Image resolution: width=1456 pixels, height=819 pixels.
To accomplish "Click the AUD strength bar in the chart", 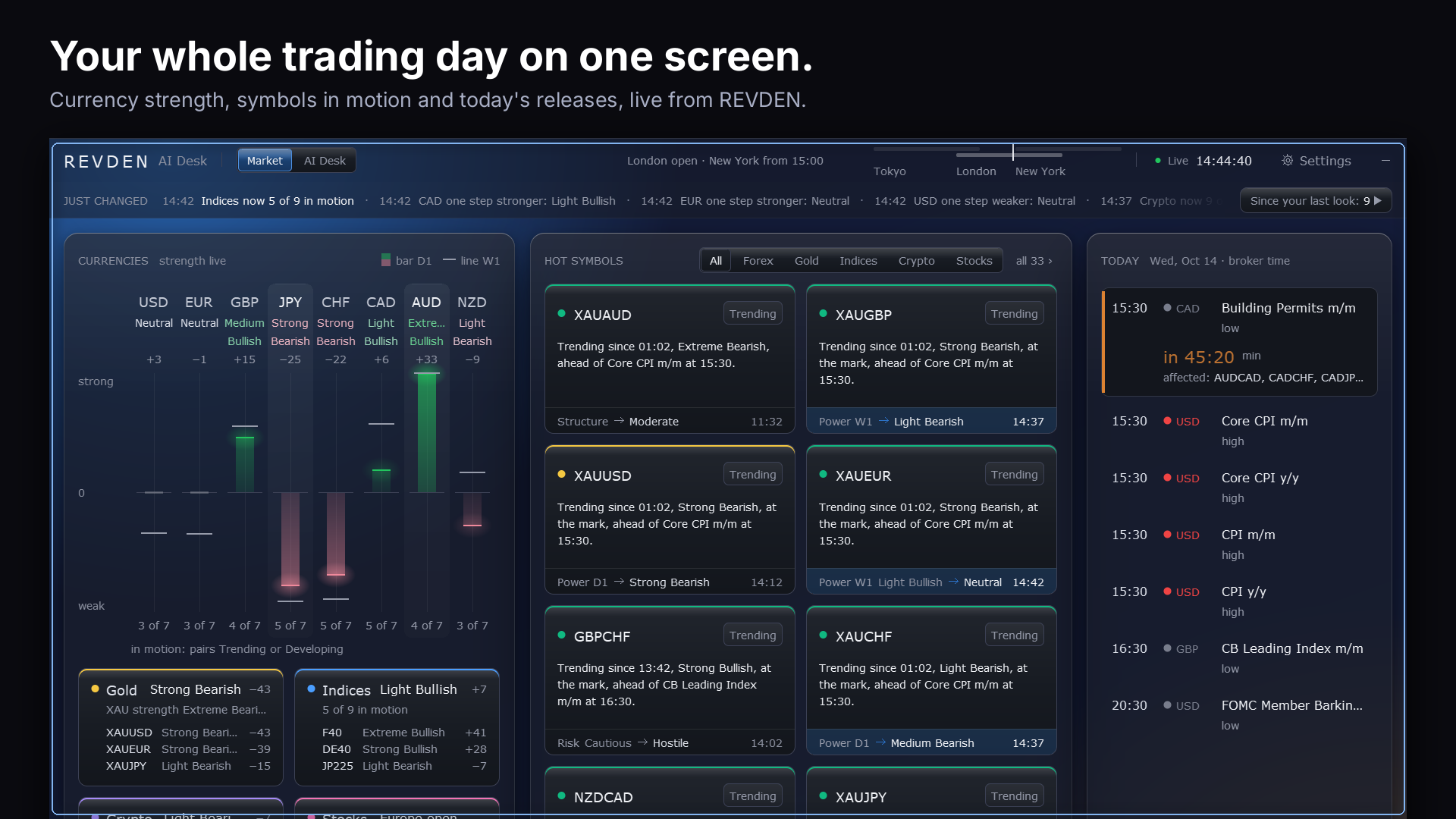I will (x=427, y=433).
